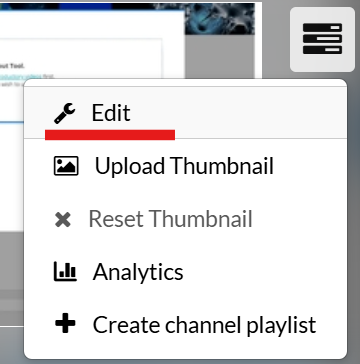Click the plus icon beside Create channel playlist
Screen dimensions: 360x364
(x=65, y=324)
